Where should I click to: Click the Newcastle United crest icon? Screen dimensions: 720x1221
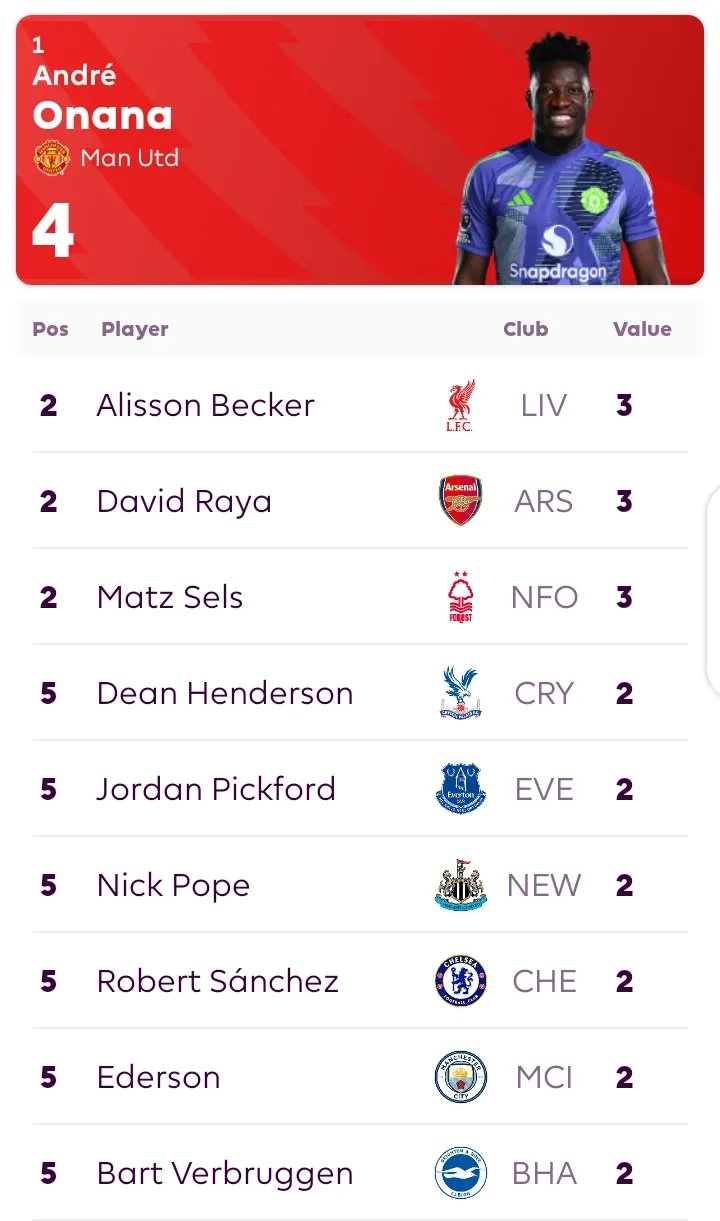[x=461, y=885]
